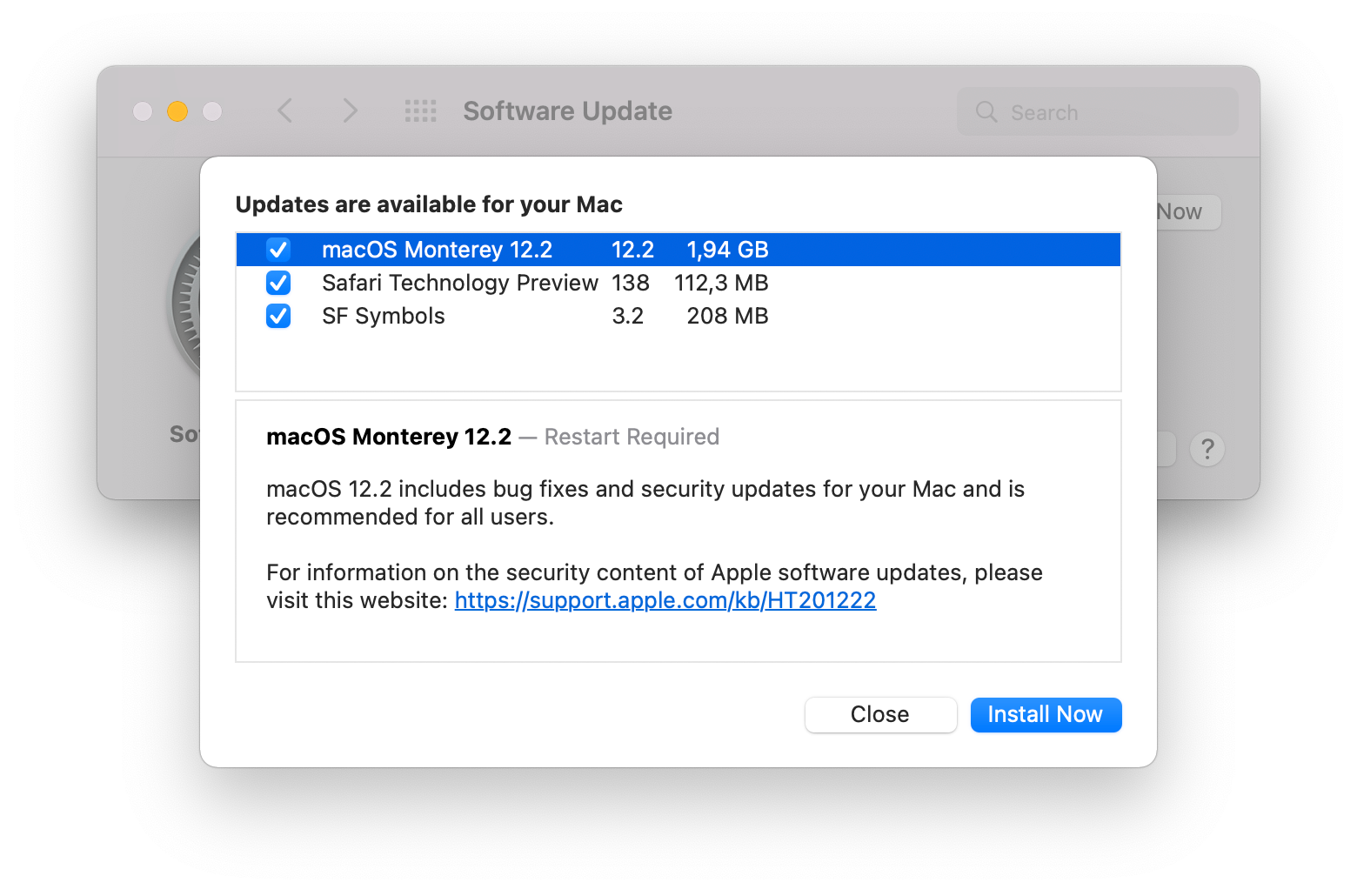Image resolution: width=1357 pixels, height=896 pixels.
Task: Dismiss the dialog with the Close button
Action: 879,714
